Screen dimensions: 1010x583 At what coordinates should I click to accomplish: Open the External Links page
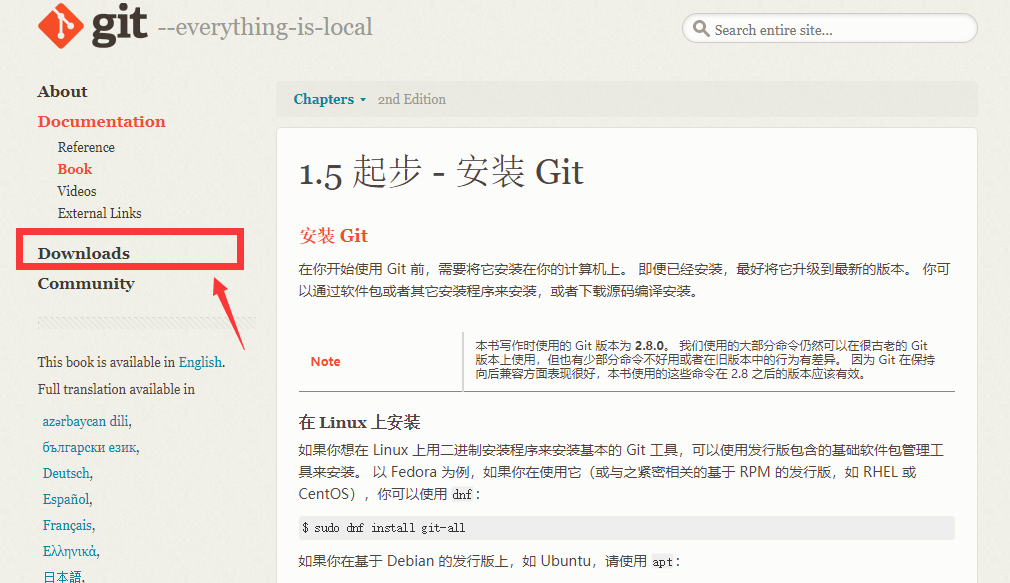[99, 212]
